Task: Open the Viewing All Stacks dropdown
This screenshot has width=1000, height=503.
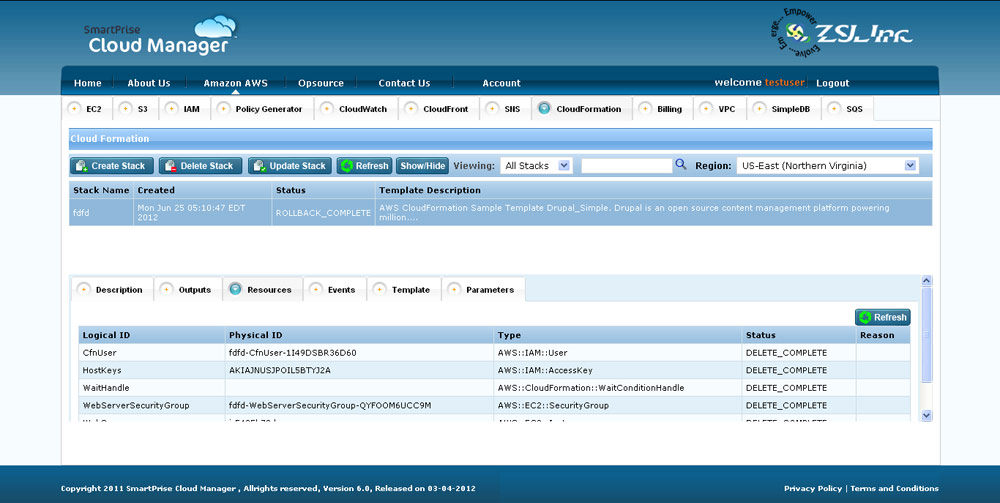Action: (536, 166)
